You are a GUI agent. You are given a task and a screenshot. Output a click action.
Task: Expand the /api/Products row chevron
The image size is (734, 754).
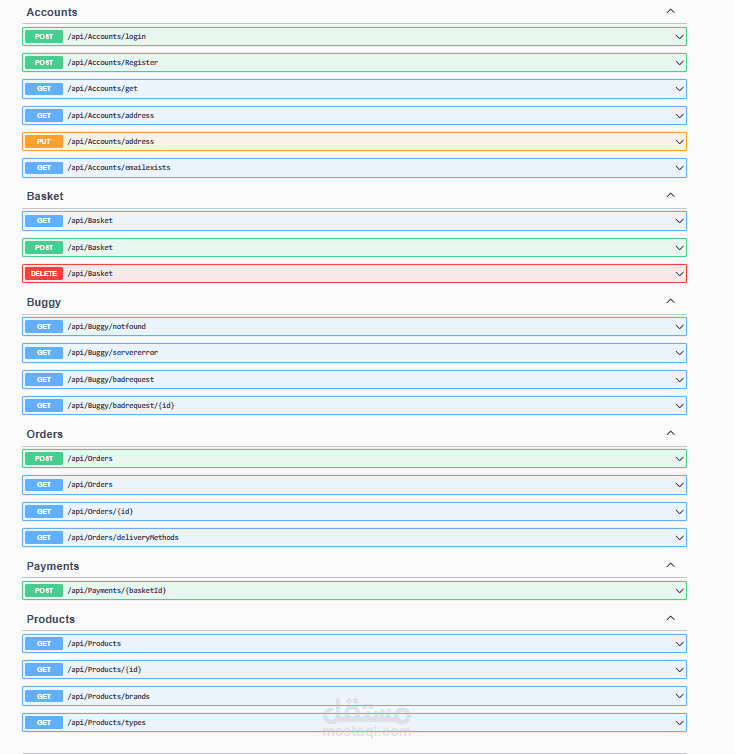click(x=679, y=643)
